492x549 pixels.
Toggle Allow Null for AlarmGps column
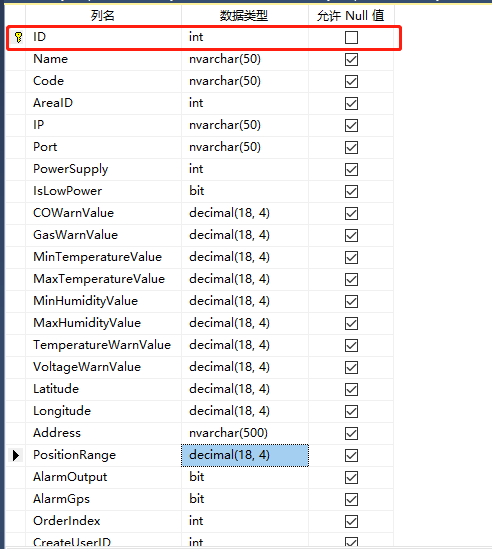click(x=351, y=499)
